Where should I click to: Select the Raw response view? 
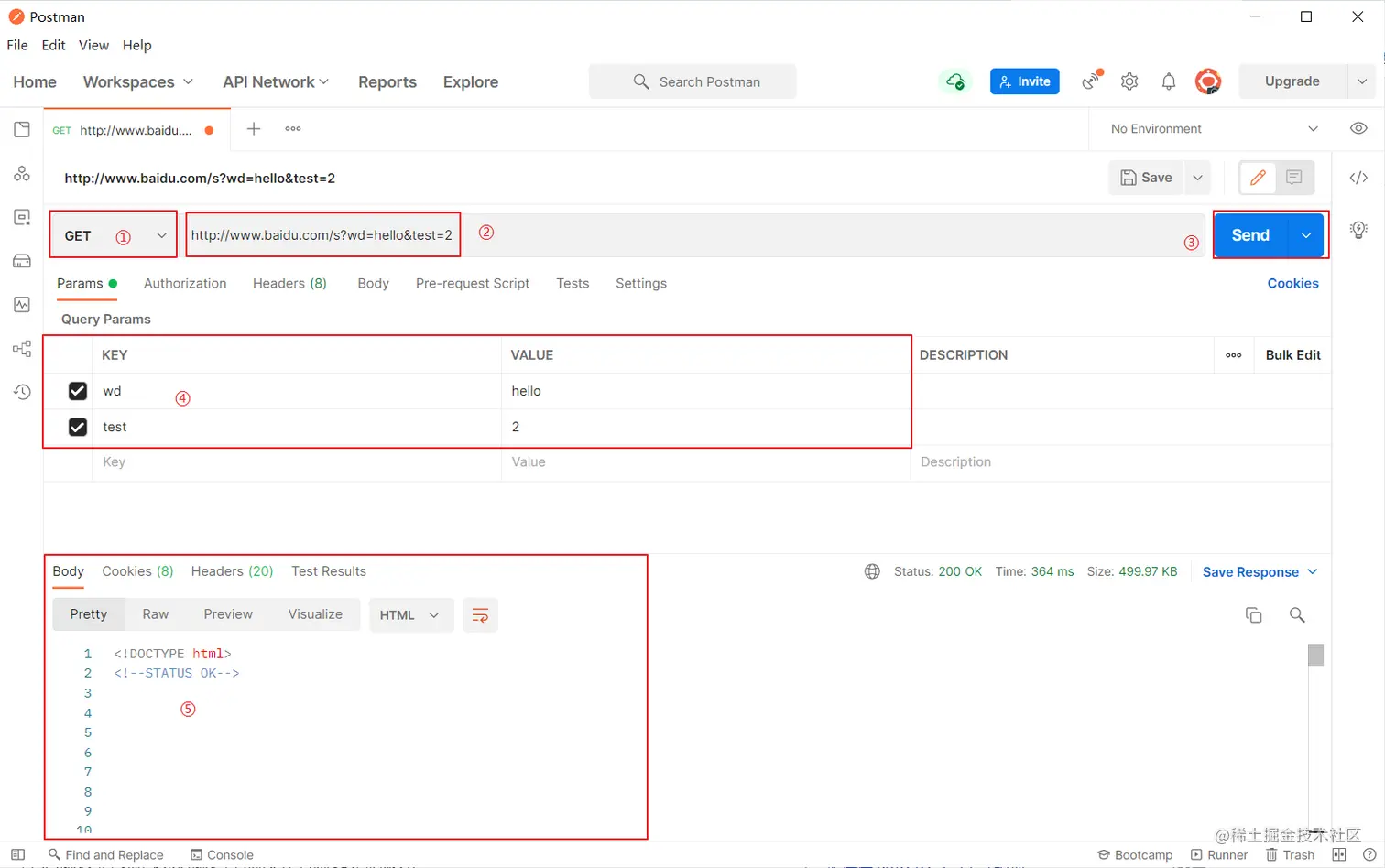pos(156,614)
